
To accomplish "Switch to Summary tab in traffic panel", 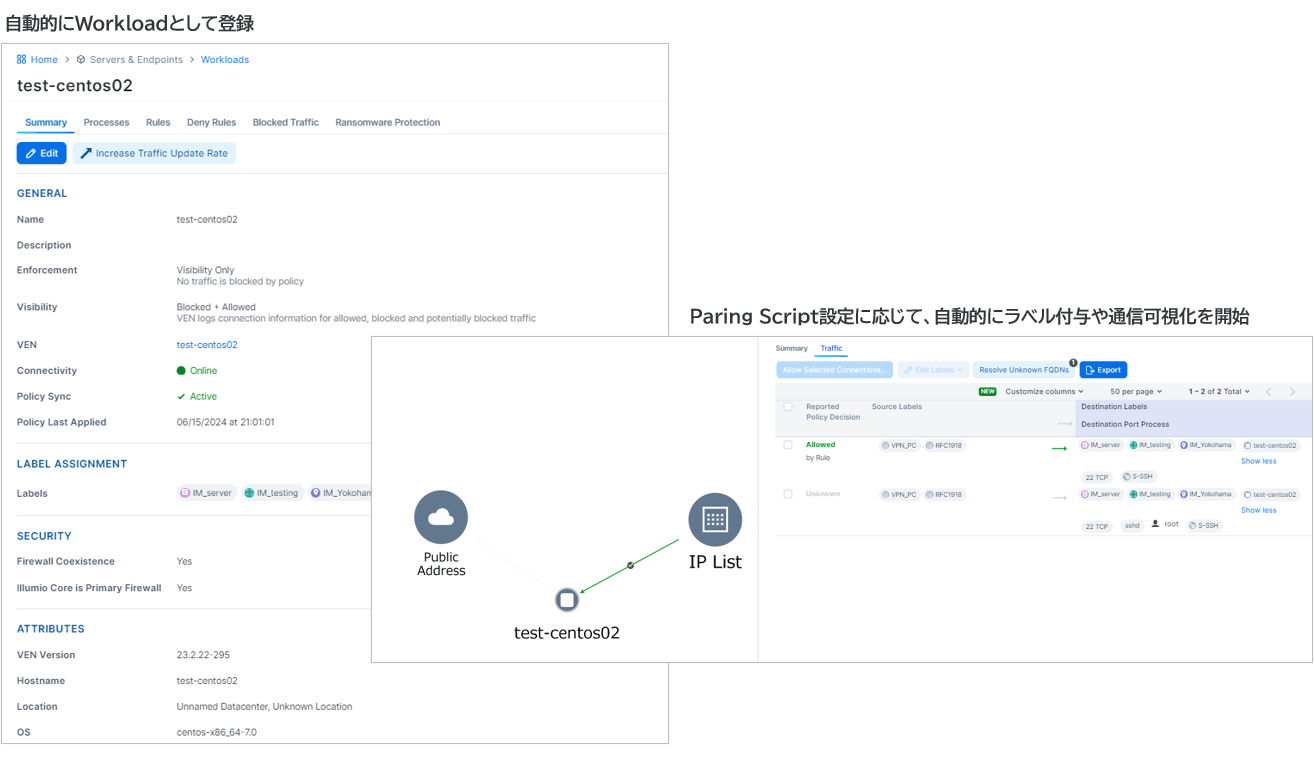I will click(x=791, y=349).
